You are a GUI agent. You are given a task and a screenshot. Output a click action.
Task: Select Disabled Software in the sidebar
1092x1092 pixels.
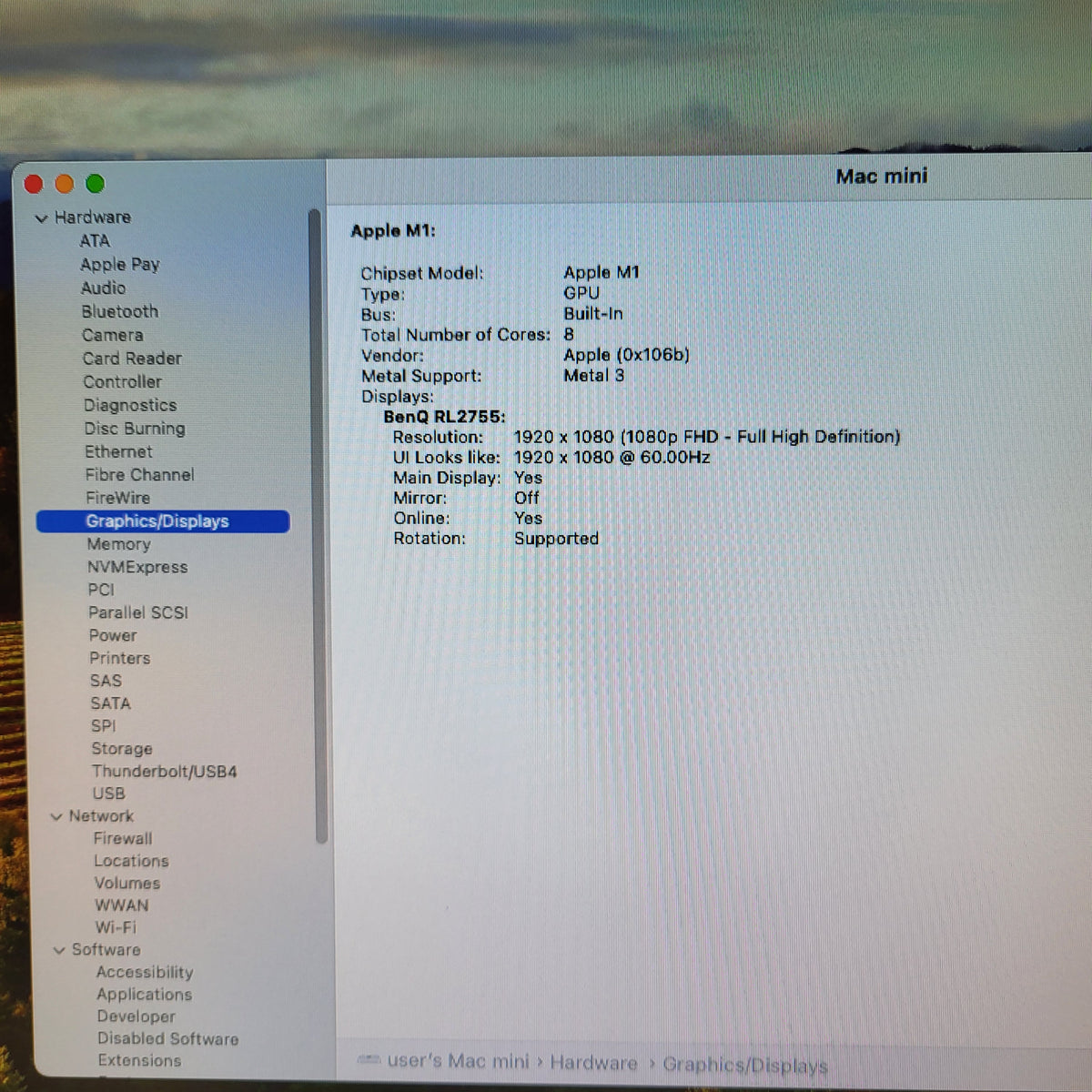(167, 1039)
